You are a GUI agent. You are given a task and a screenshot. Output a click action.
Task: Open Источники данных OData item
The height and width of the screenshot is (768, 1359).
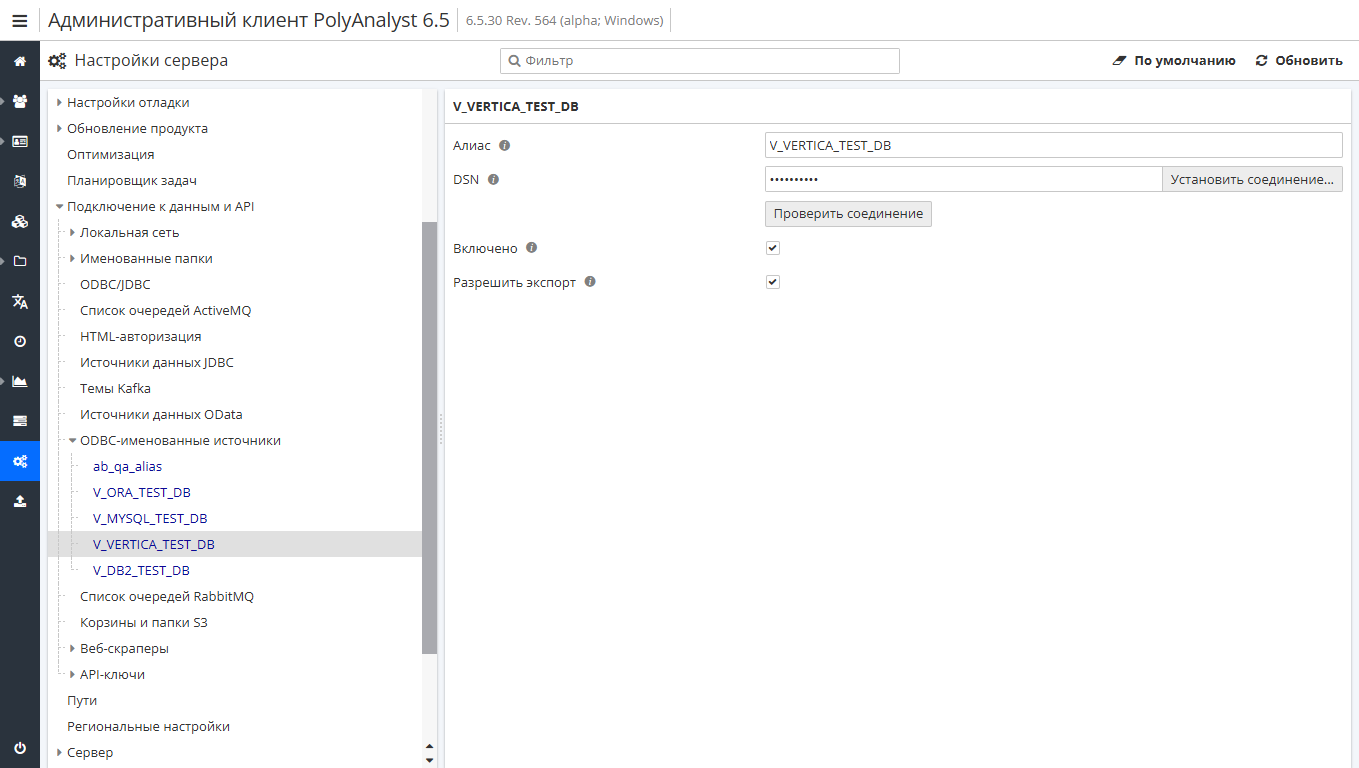[x=161, y=414]
